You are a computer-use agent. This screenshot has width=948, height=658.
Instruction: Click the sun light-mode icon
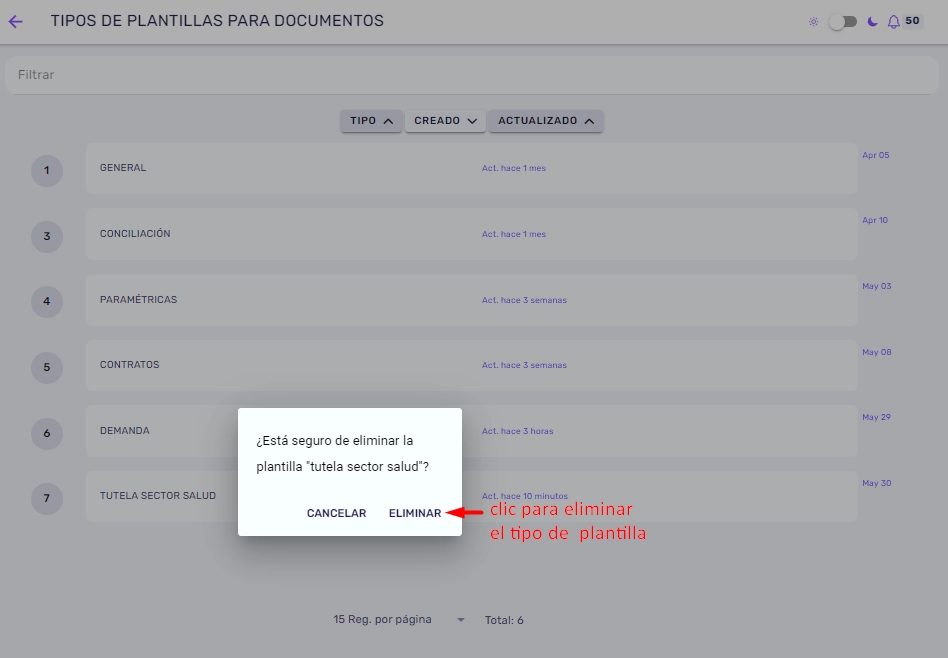pyautogui.click(x=814, y=22)
